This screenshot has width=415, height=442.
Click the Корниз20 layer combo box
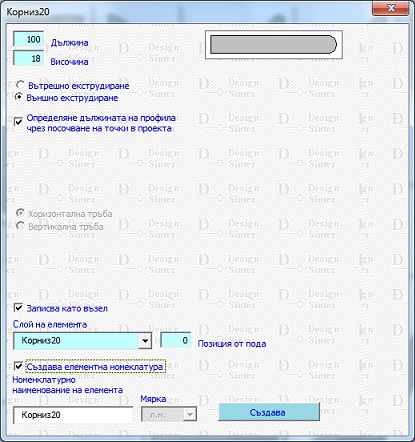click(x=82, y=341)
